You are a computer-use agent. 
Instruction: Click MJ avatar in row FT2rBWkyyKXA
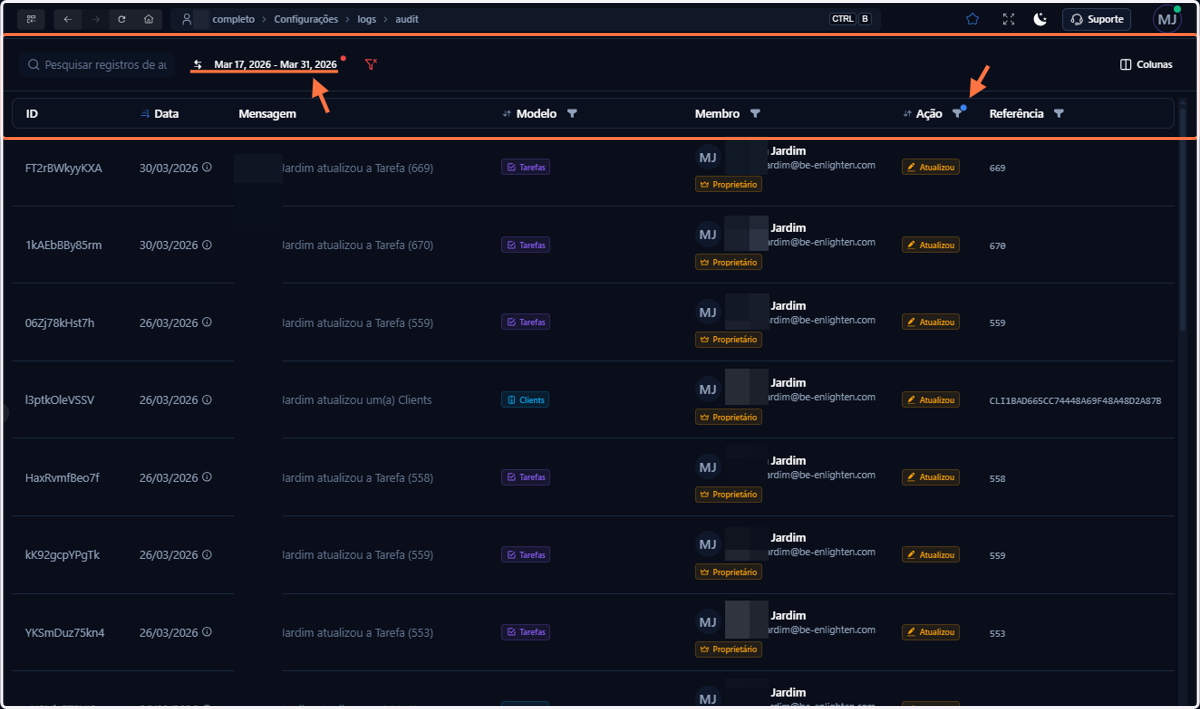point(707,157)
